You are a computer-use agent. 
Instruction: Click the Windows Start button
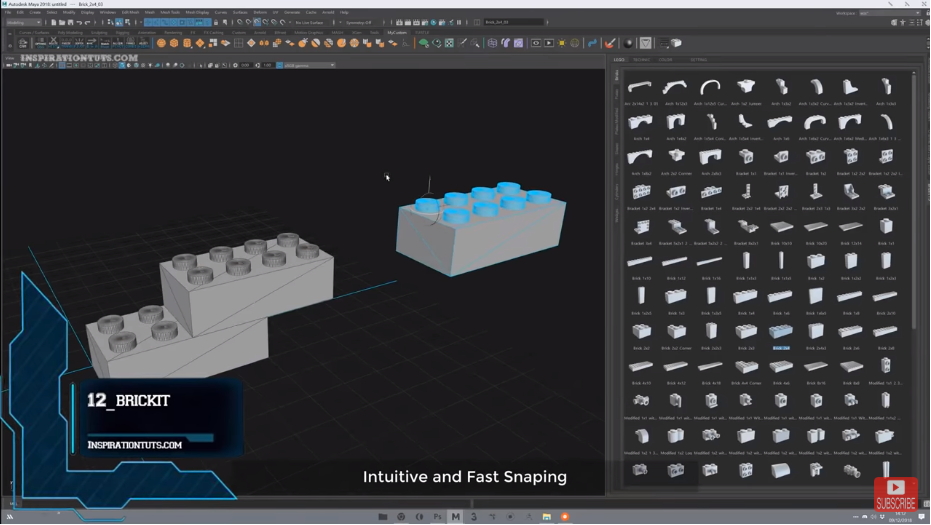10,517
